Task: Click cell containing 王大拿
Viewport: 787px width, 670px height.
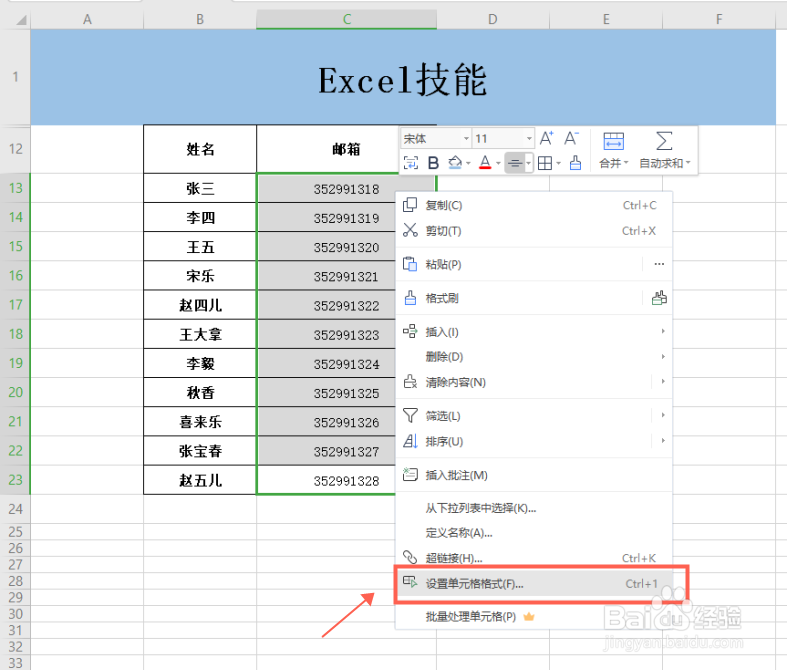Action: coord(200,334)
